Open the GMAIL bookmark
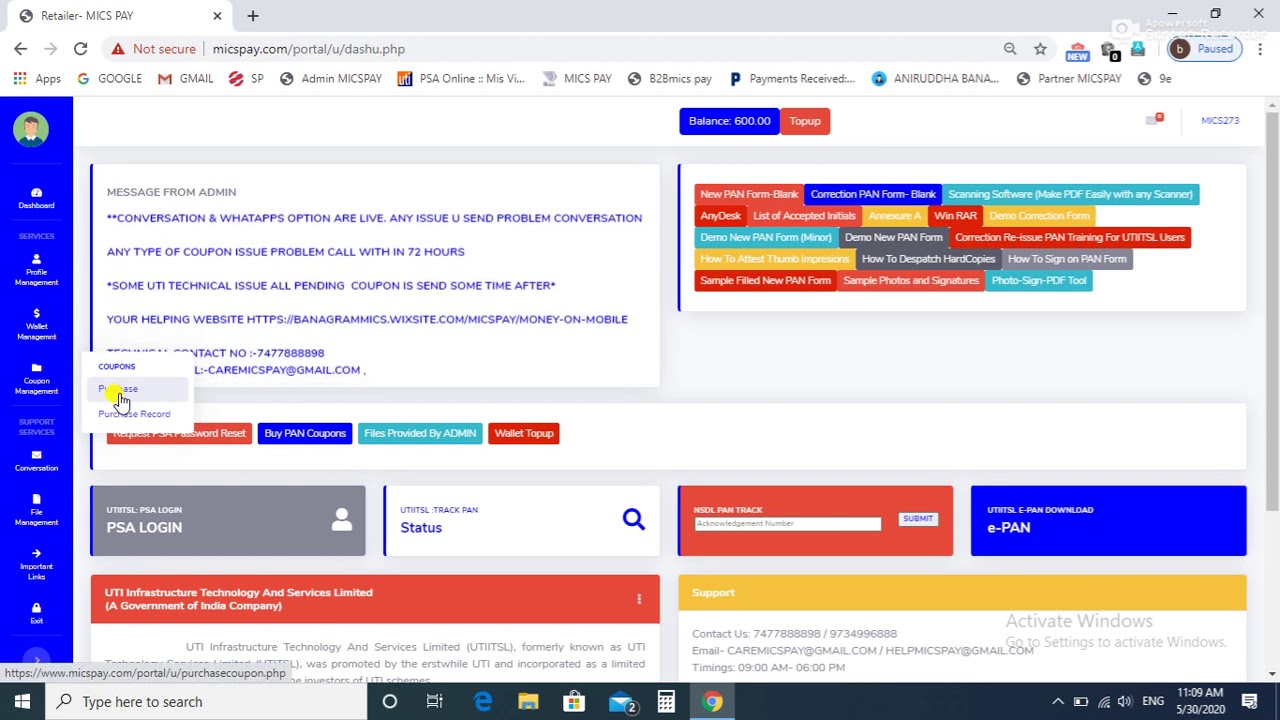 coord(186,78)
